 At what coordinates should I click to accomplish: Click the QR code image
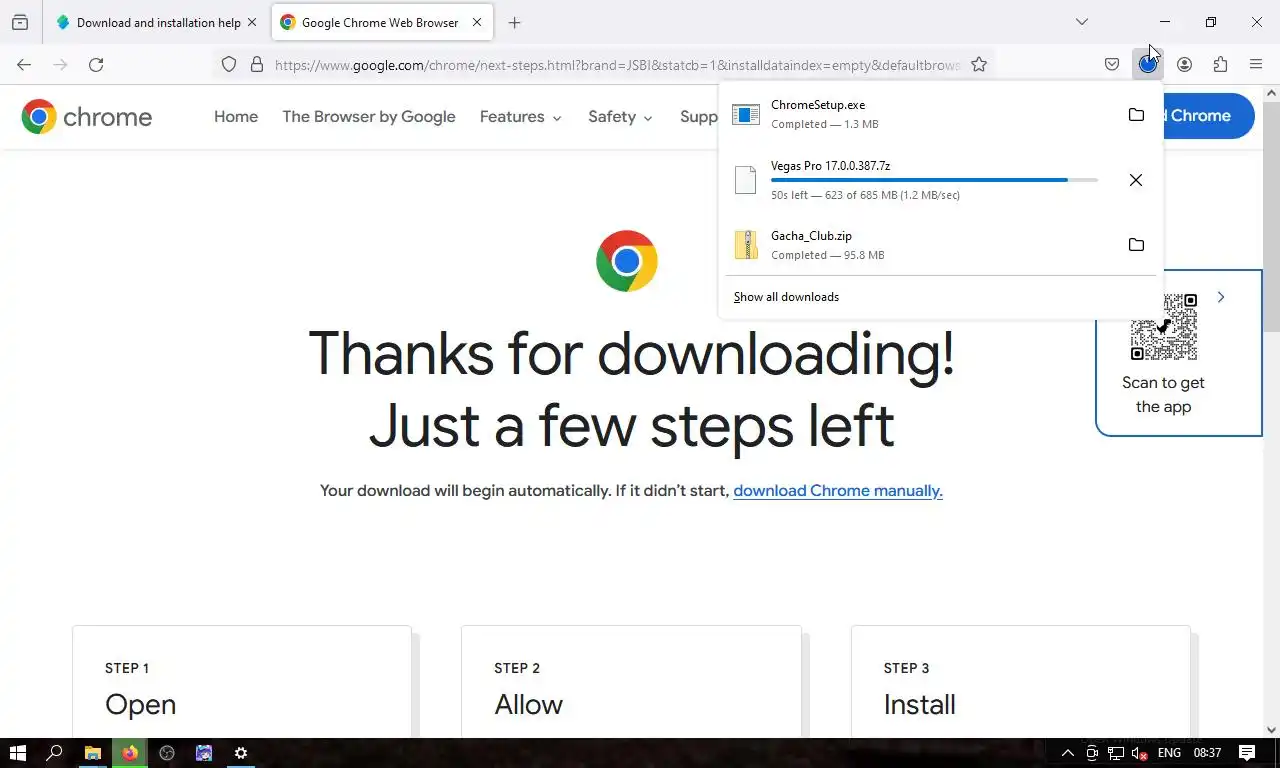(x=1164, y=327)
